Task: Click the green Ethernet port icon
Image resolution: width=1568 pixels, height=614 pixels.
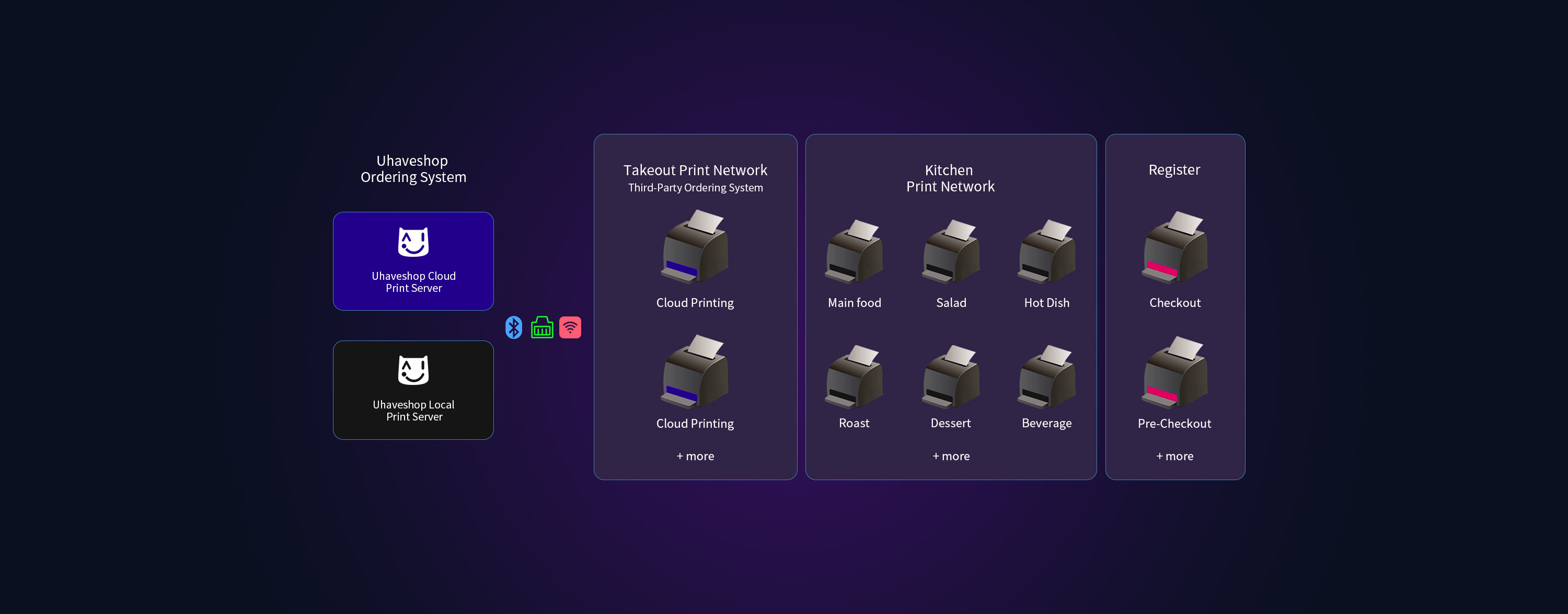Action: coord(541,328)
